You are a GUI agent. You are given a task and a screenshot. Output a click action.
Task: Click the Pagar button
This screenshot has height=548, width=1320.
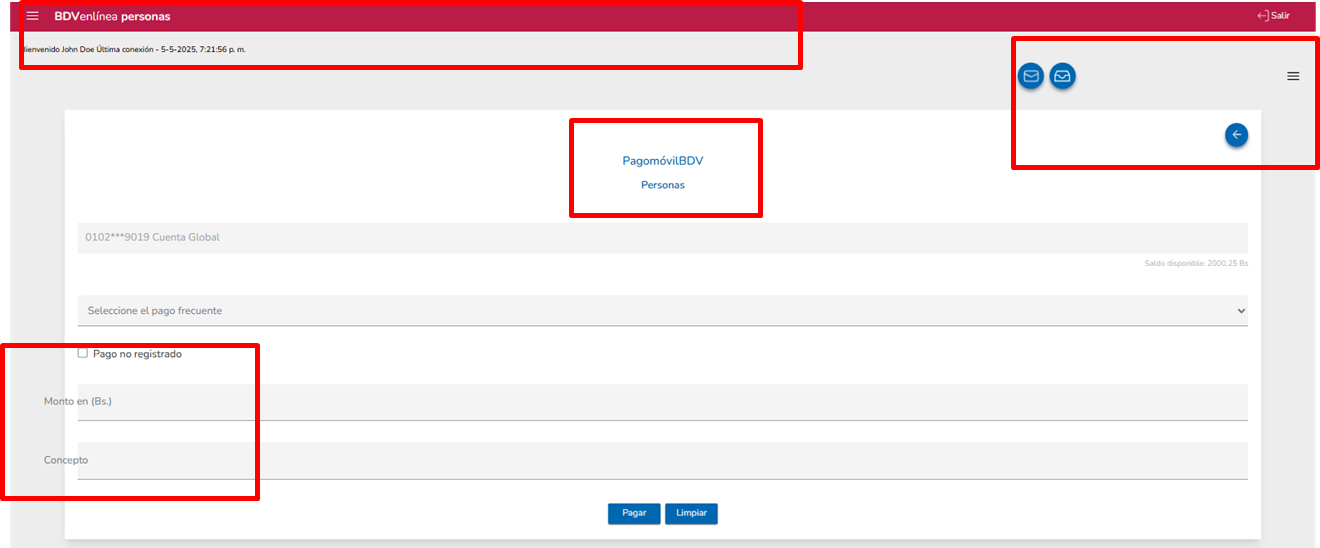click(634, 513)
